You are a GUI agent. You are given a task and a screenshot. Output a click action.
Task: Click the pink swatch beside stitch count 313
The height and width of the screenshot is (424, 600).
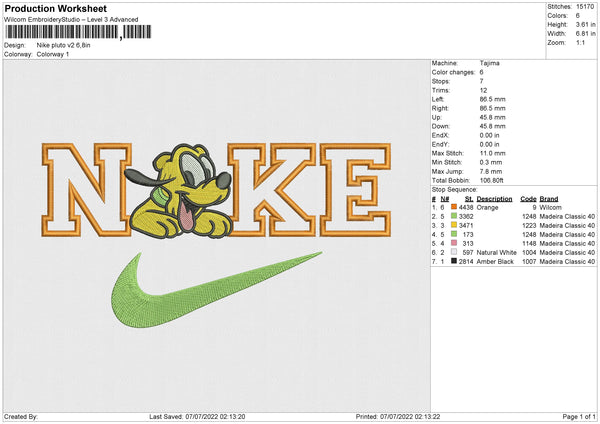coord(454,243)
